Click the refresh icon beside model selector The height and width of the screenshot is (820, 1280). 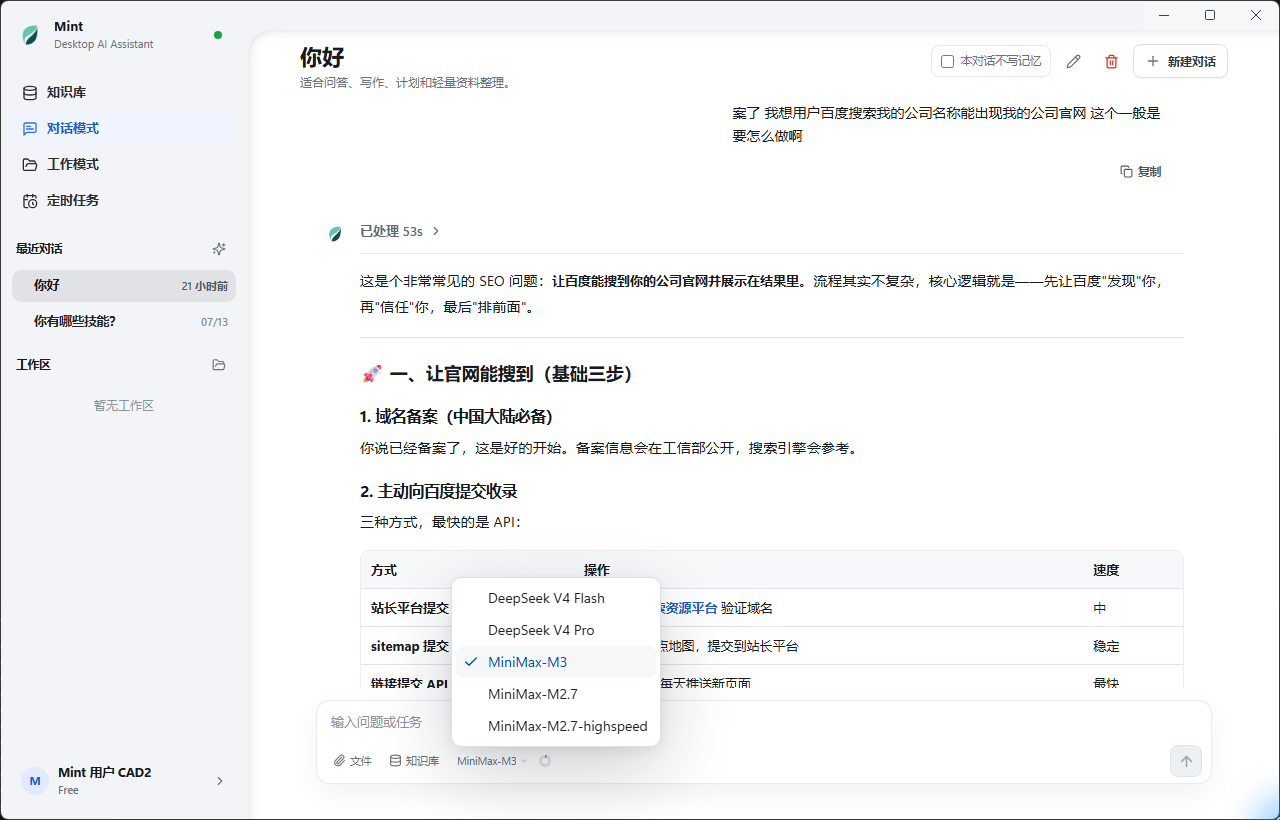pyautogui.click(x=545, y=761)
